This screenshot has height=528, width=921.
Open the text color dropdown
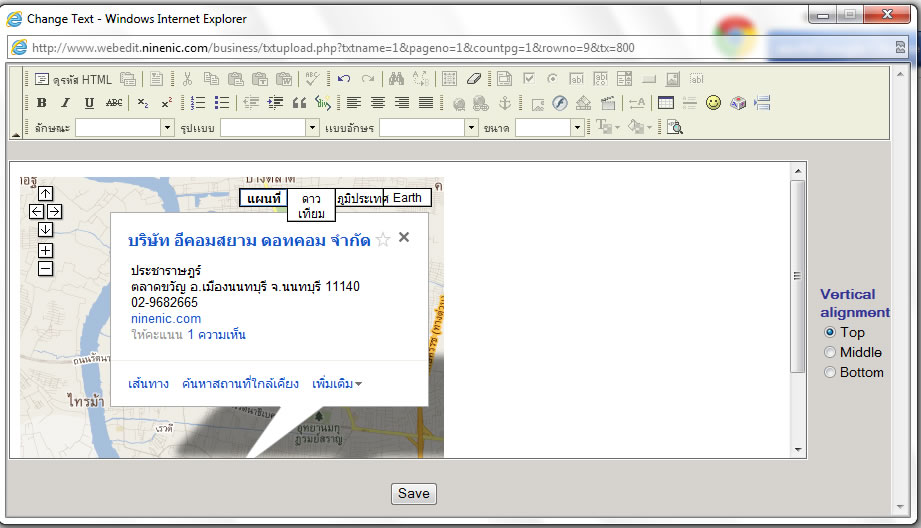[x=607, y=127]
